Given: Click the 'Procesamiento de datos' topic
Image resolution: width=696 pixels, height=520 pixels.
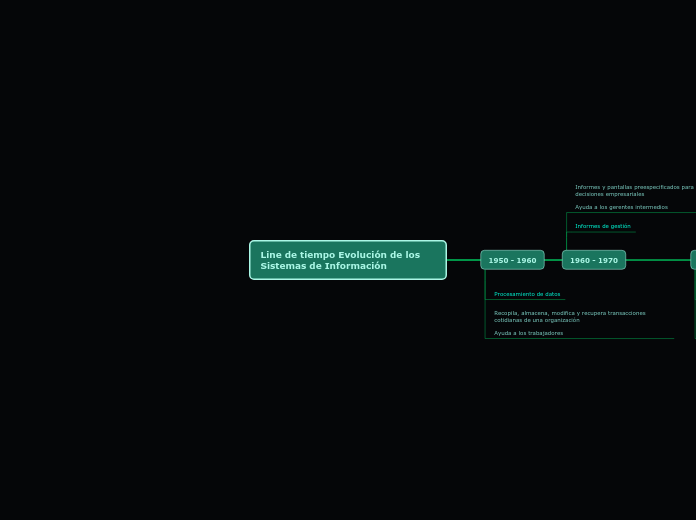Looking at the screenshot, I should tap(527, 294).
